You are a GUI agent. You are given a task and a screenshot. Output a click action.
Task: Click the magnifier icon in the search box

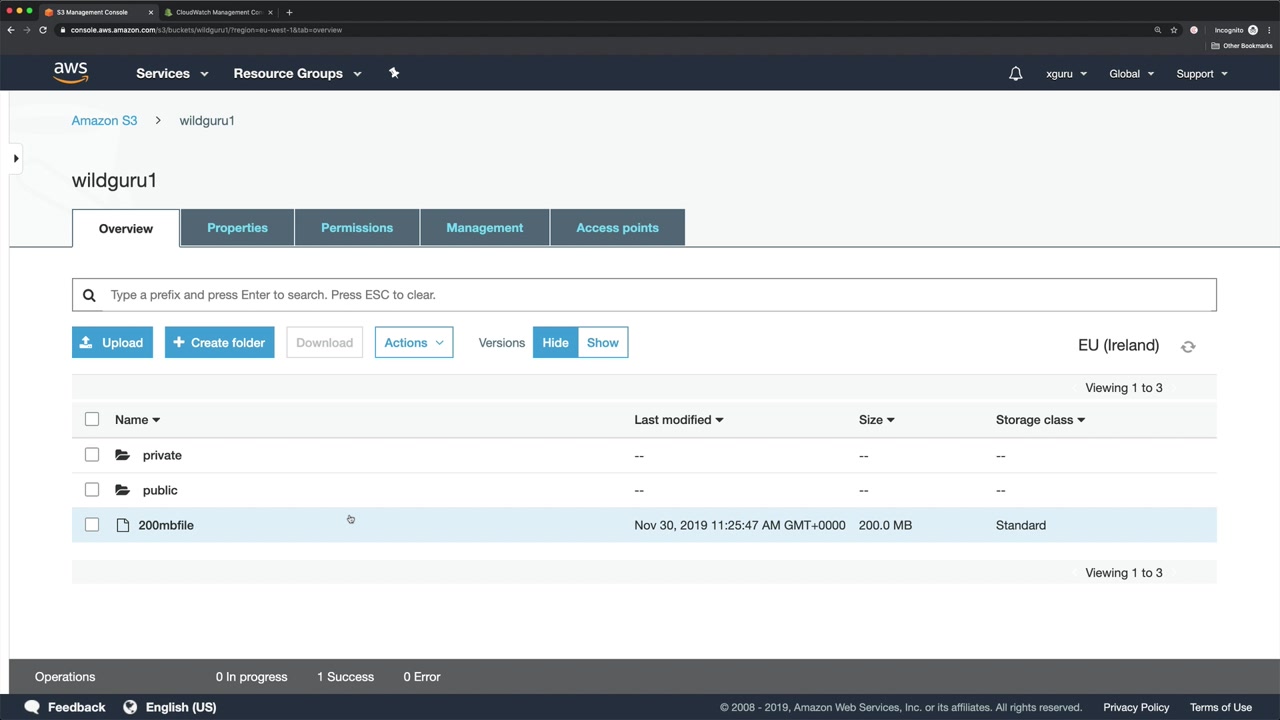89,295
